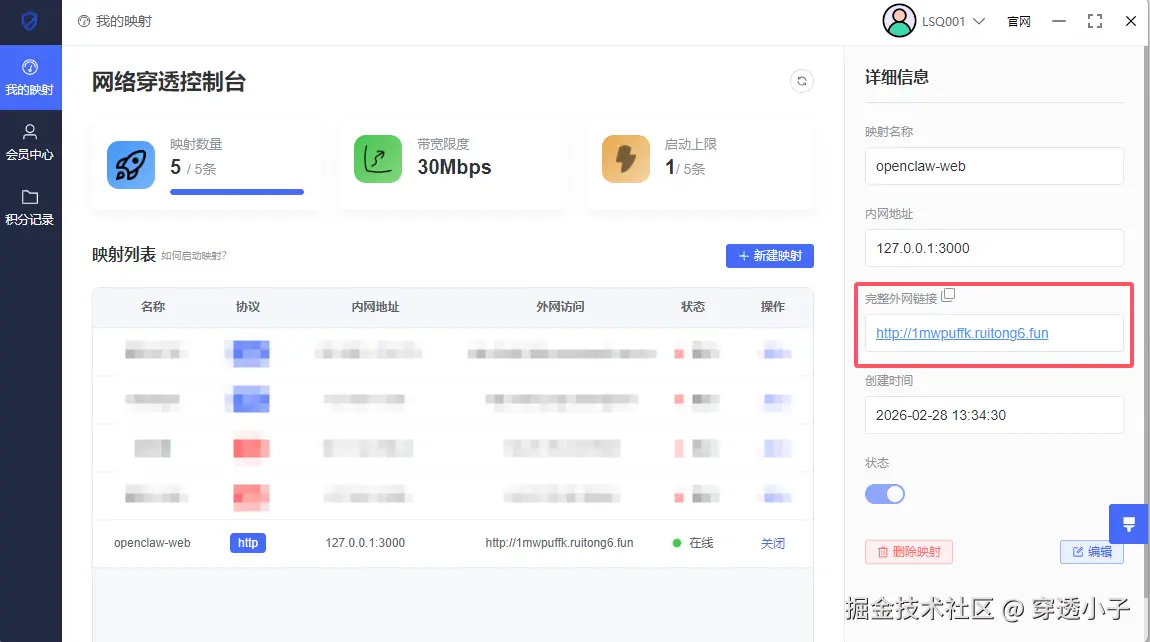Open the 积分记录 sidebar section

click(30, 208)
